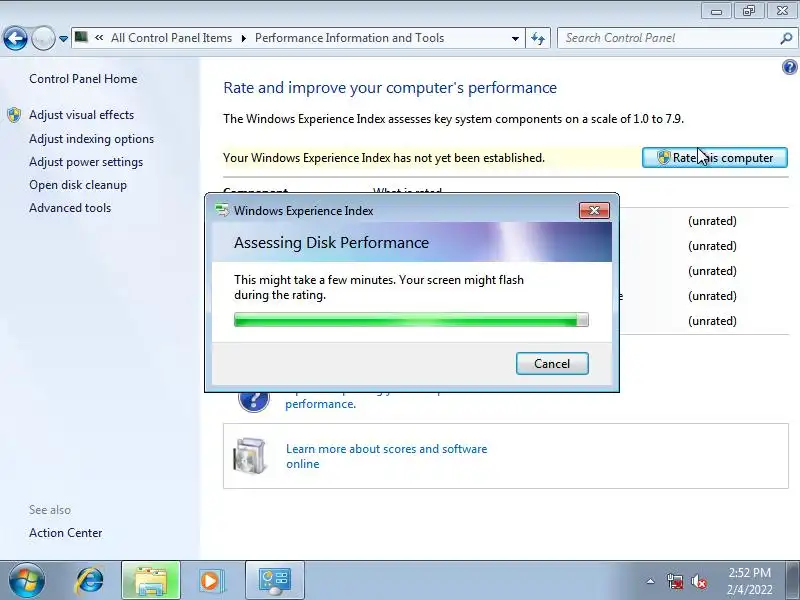
Task: Open the double-chevron breadcrumb overflow
Action: [99, 38]
